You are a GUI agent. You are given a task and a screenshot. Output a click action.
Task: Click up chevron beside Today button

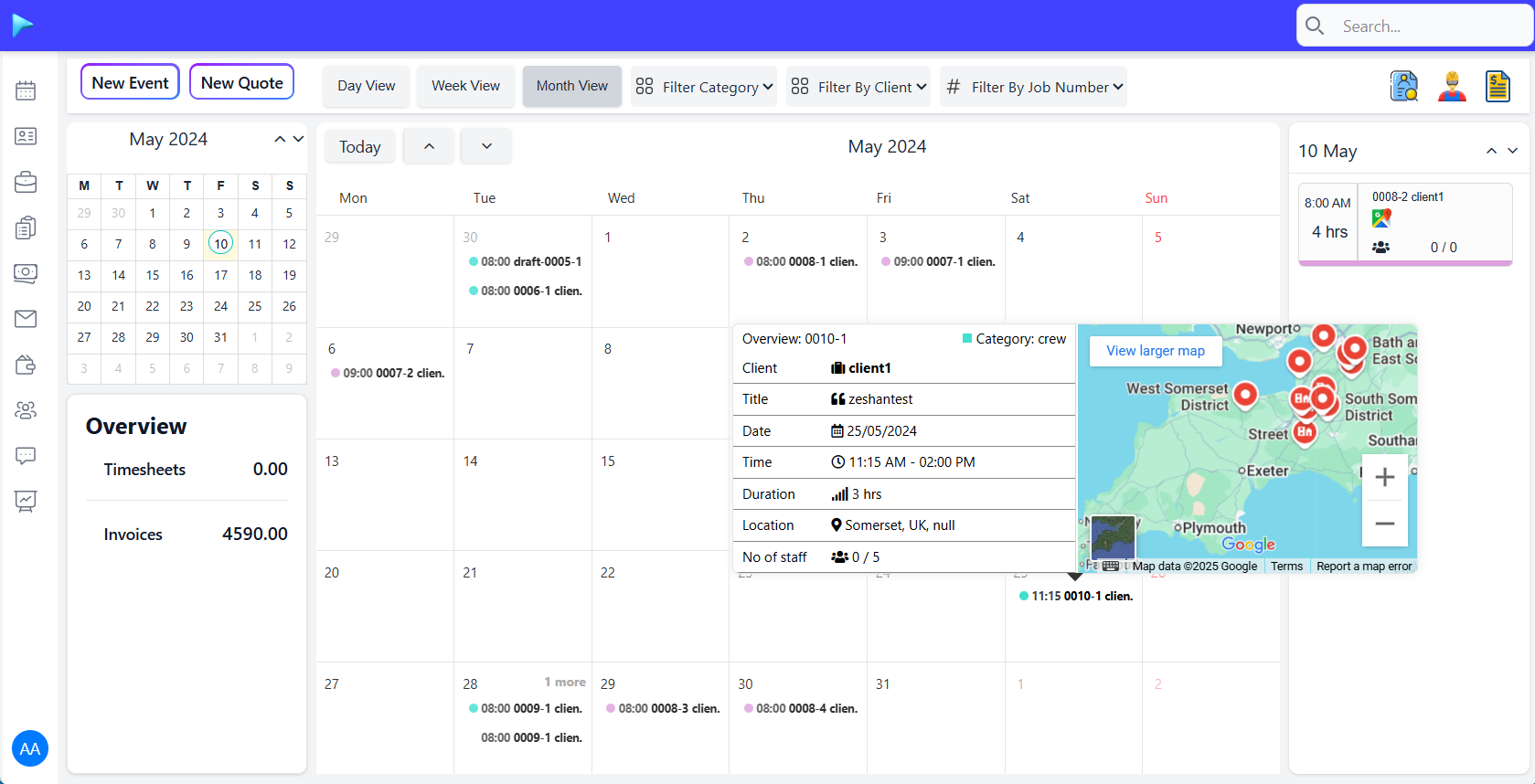point(429,146)
